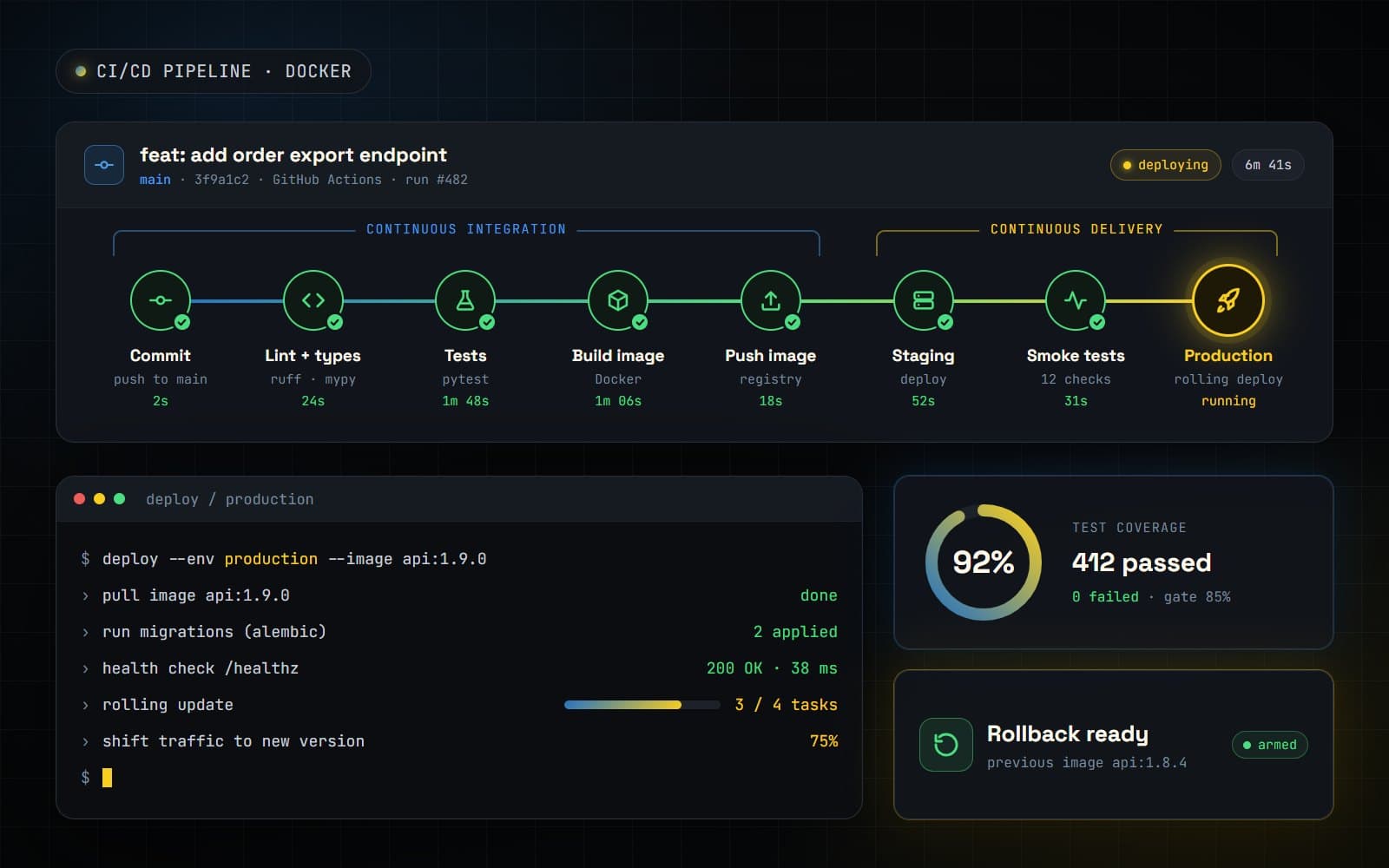Select the Continuous Integration section label
The width and height of the screenshot is (1389, 868).
coord(466,229)
